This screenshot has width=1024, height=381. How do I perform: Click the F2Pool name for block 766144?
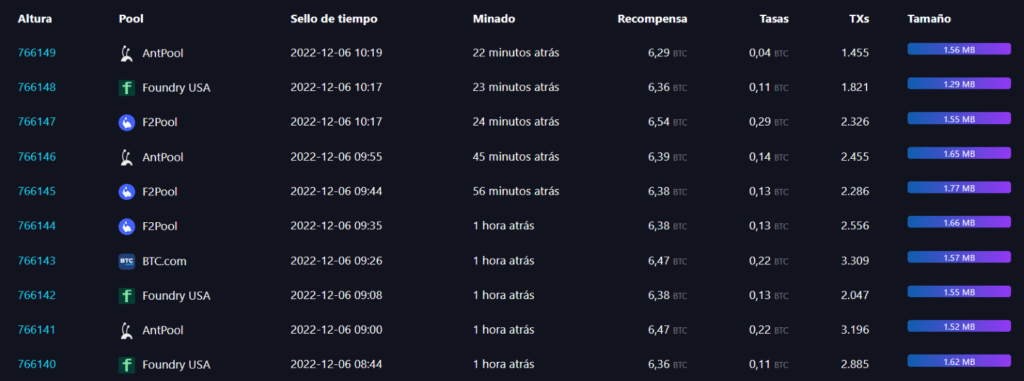coord(160,226)
